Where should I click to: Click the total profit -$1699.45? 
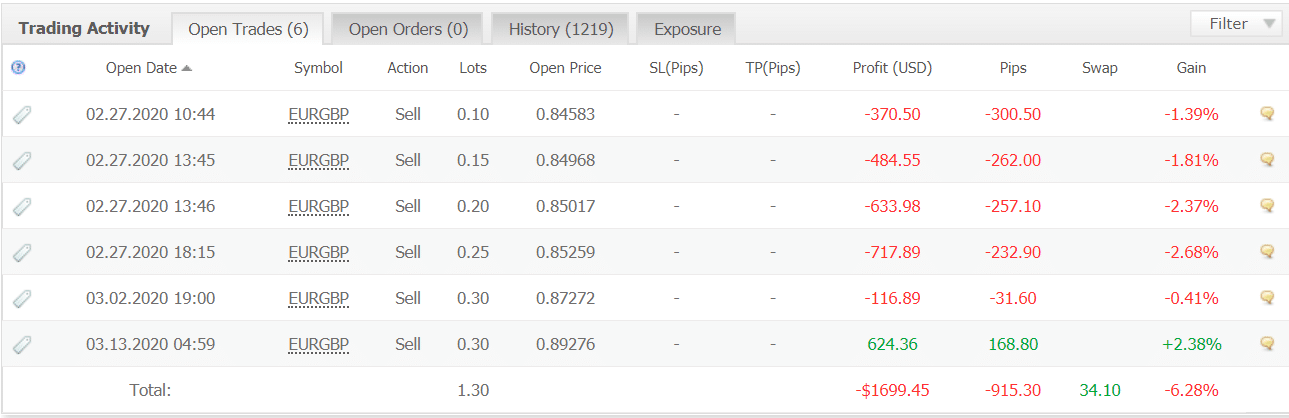(892, 390)
